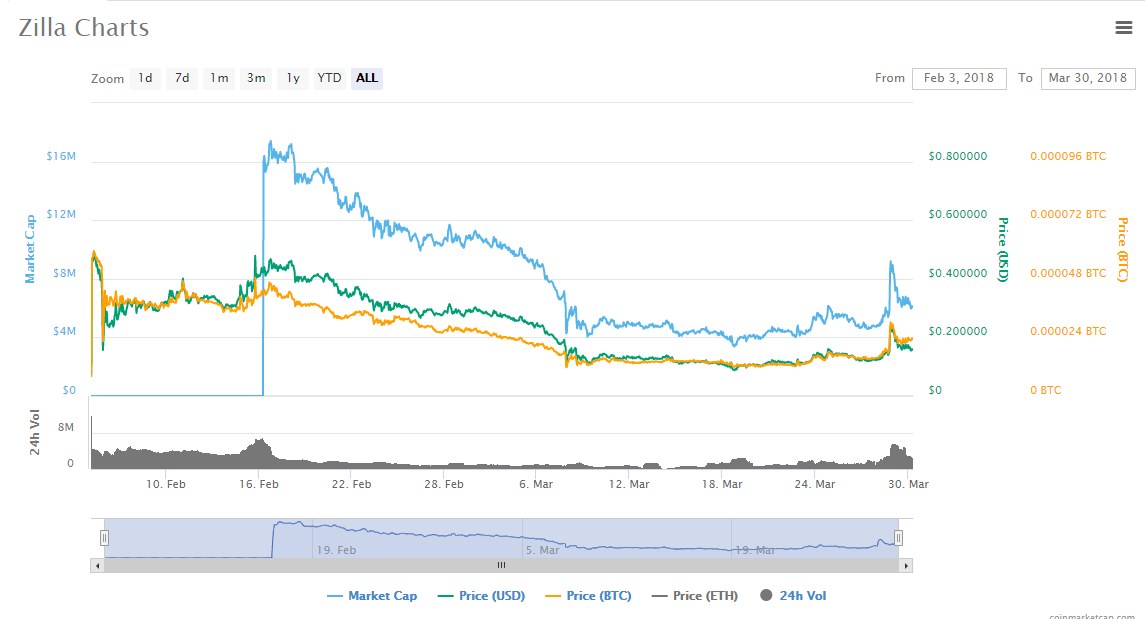Click navigator right range handle

(x=898, y=538)
